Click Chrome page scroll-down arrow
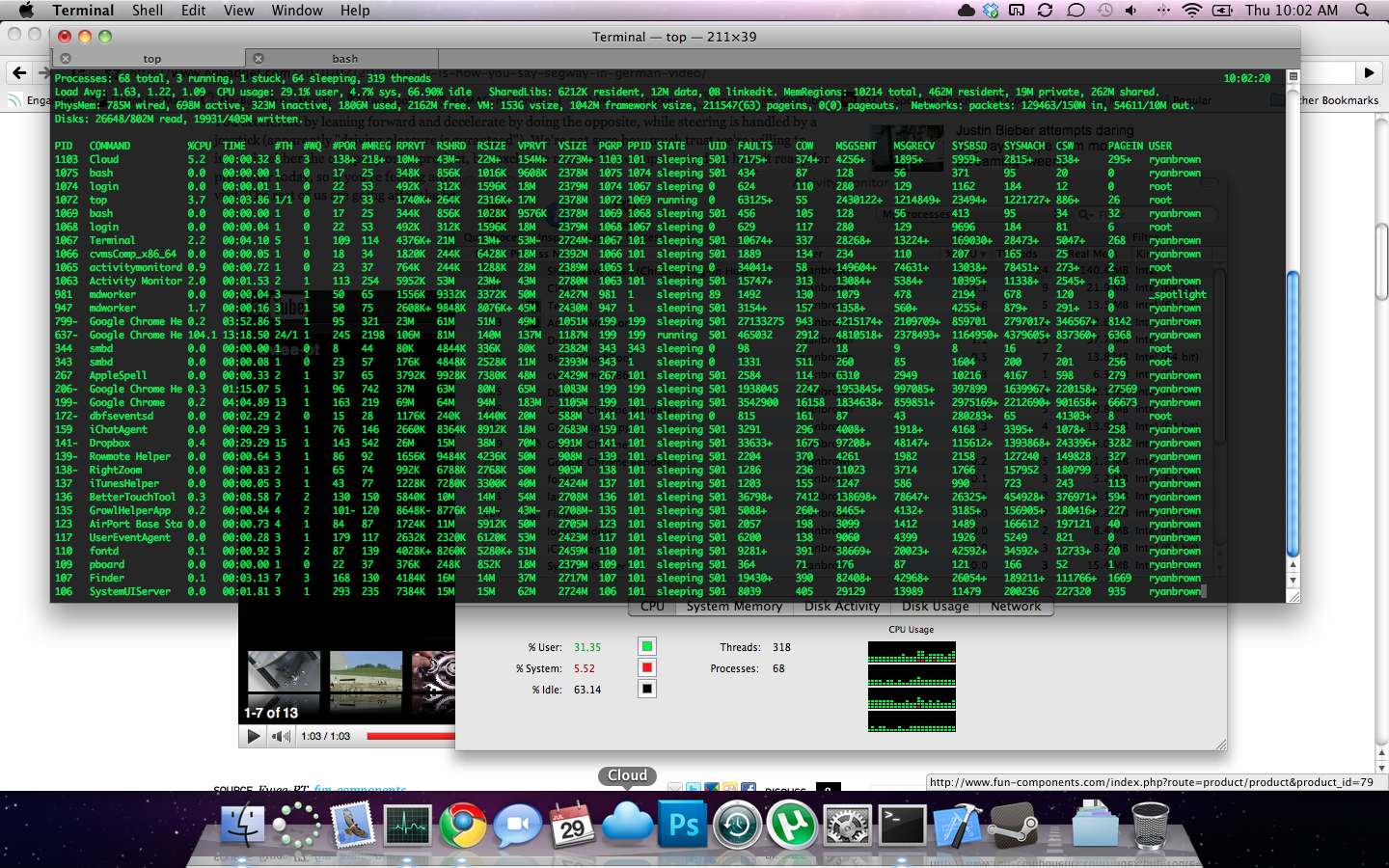This screenshot has width=1389, height=868. coord(1381,769)
